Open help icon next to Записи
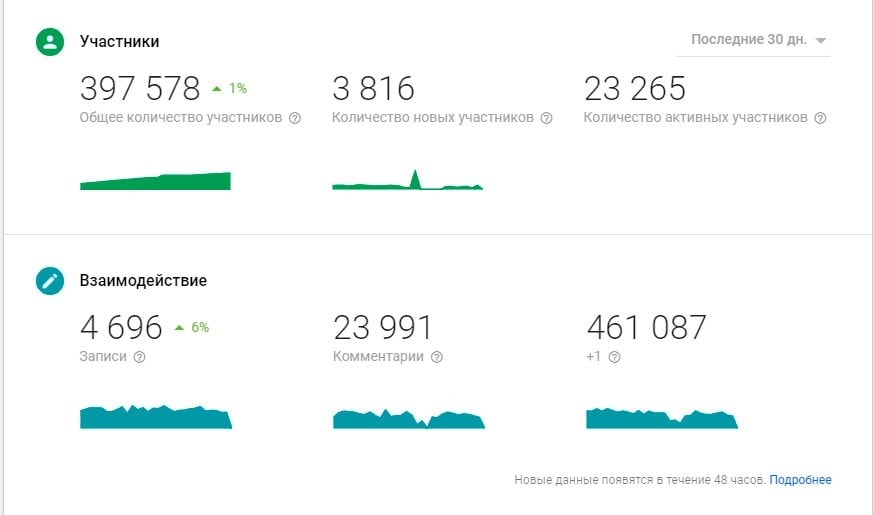The height and width of the screenshot is (515, 874). click(139, 357)
